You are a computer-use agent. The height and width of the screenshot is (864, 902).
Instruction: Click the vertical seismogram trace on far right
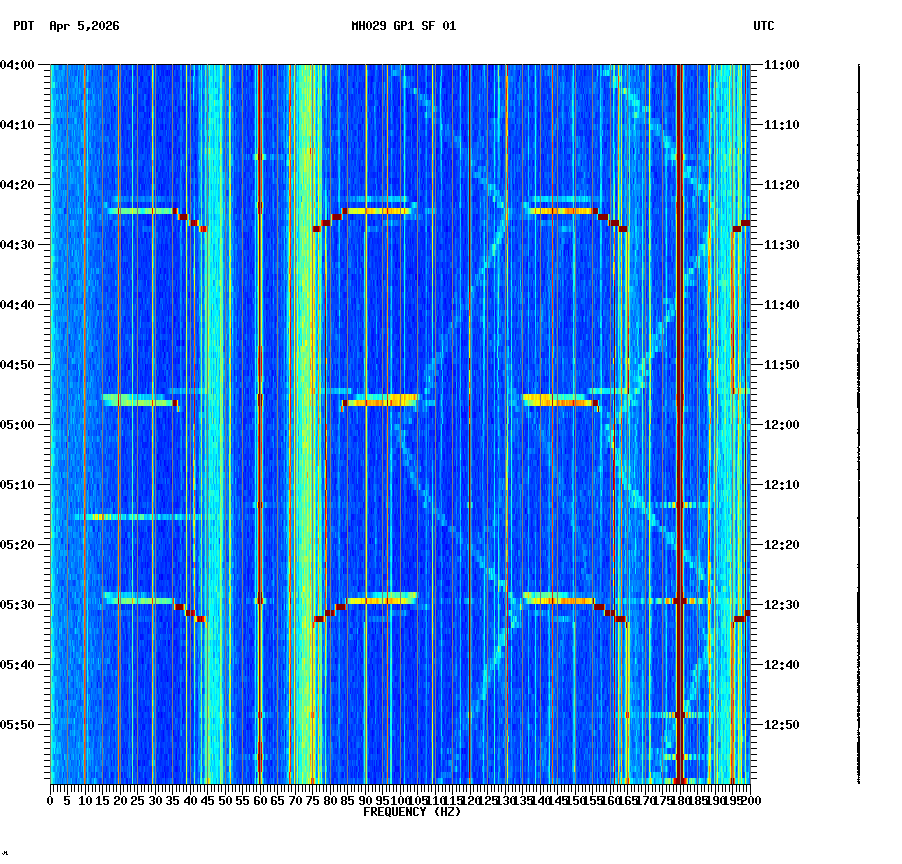click(858, 420)
